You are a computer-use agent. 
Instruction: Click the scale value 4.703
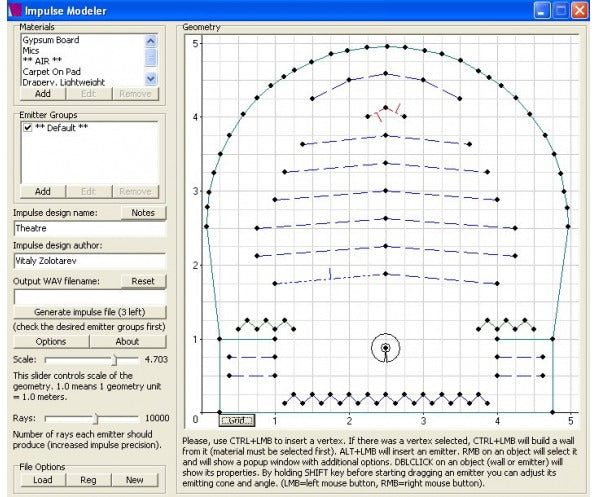[x=156, y=360]
